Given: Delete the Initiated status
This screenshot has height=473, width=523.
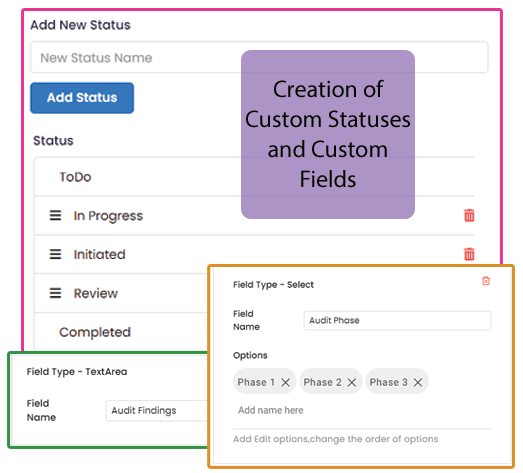Looking at the screenshot, I should pos(469,254).
